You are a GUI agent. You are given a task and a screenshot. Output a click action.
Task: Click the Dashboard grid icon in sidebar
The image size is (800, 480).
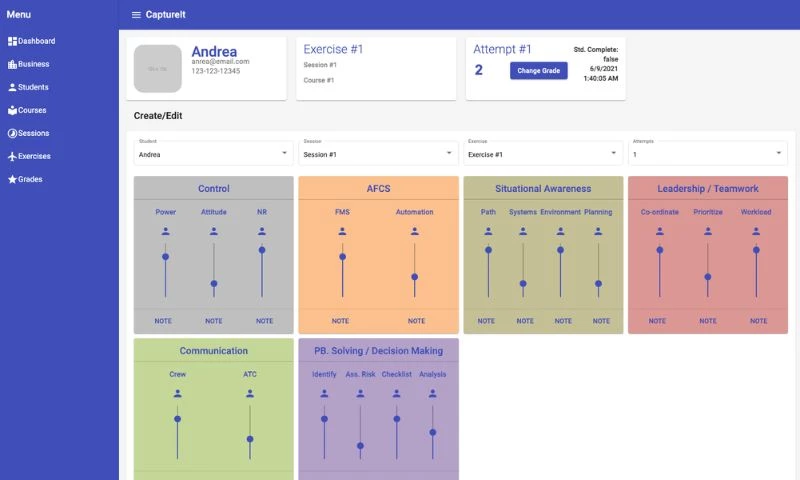coord(12,41)
